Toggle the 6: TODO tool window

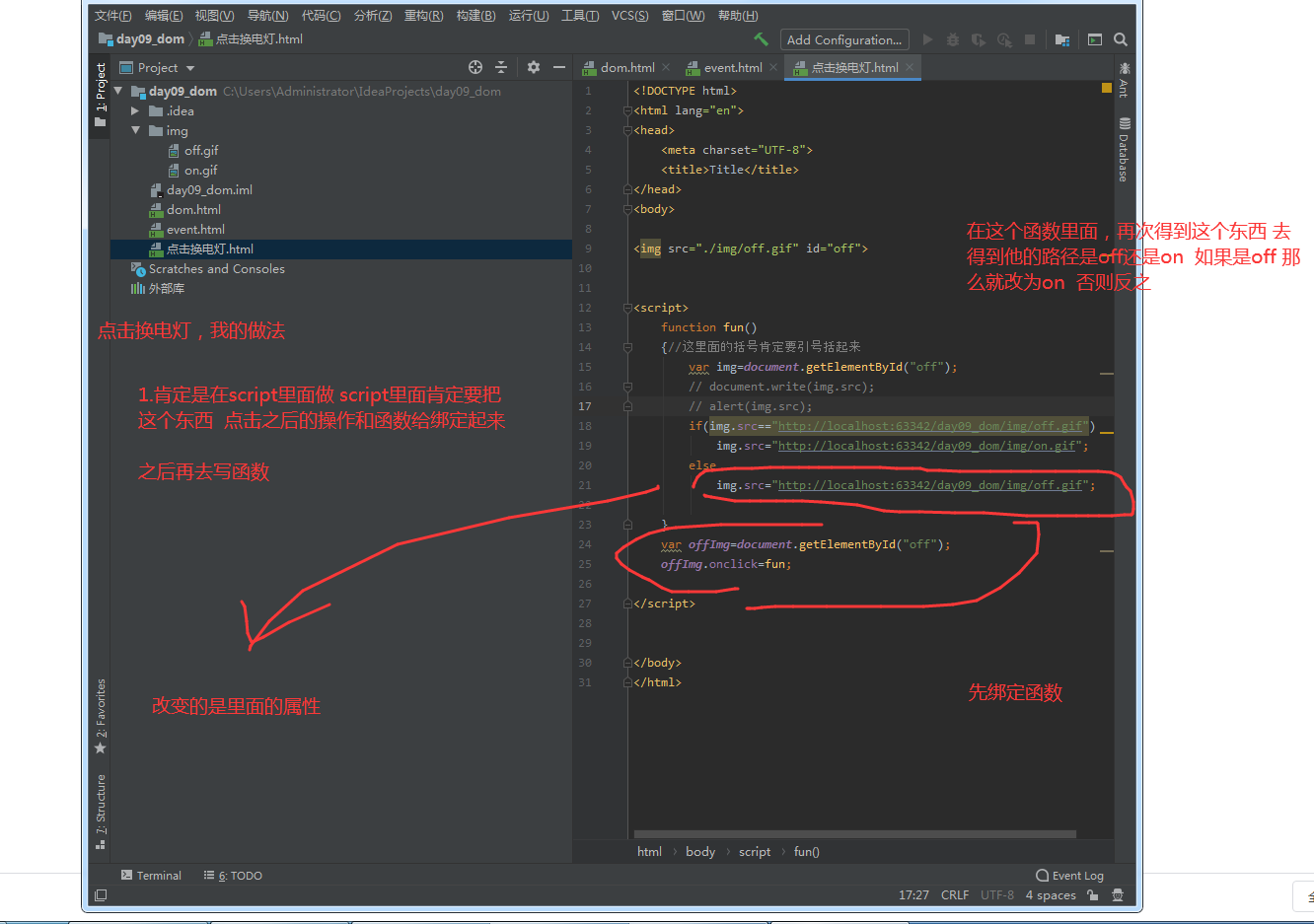tap(233, 876)
